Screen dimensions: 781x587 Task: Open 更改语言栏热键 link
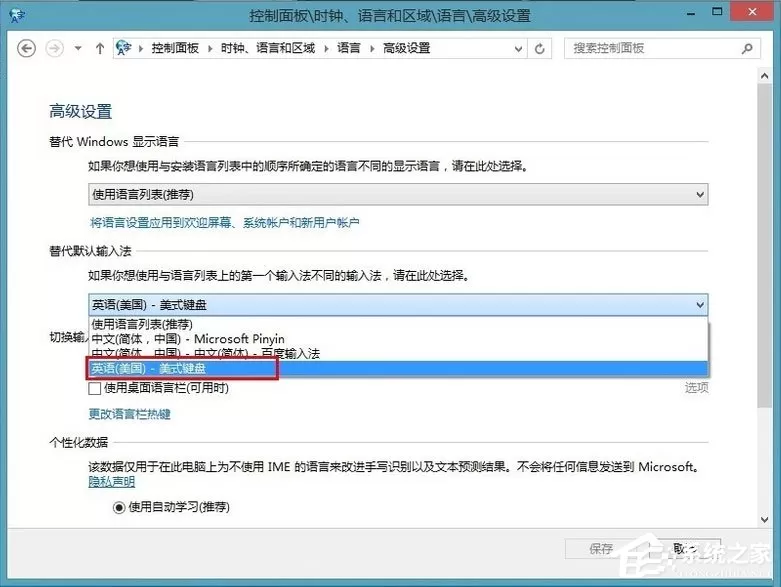click(x=130, y=414)
